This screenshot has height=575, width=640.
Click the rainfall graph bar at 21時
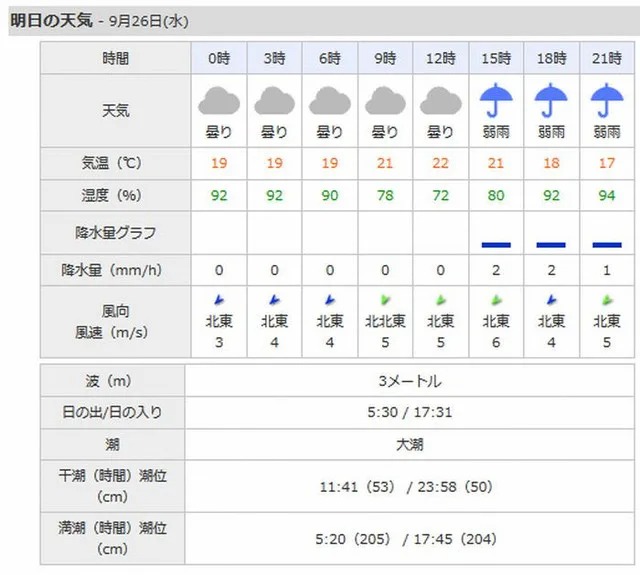tap(607, 245)
